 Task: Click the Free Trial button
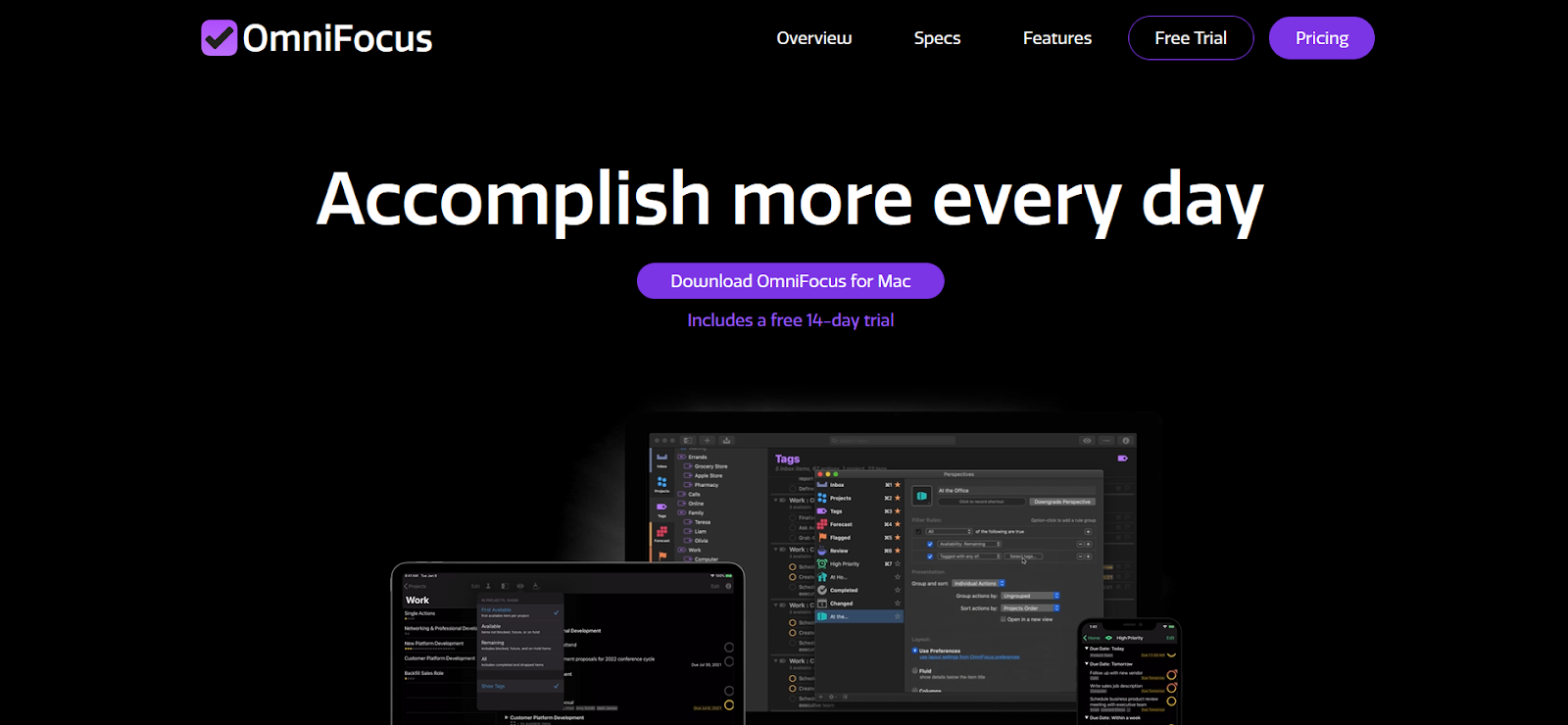point(1191,38)
